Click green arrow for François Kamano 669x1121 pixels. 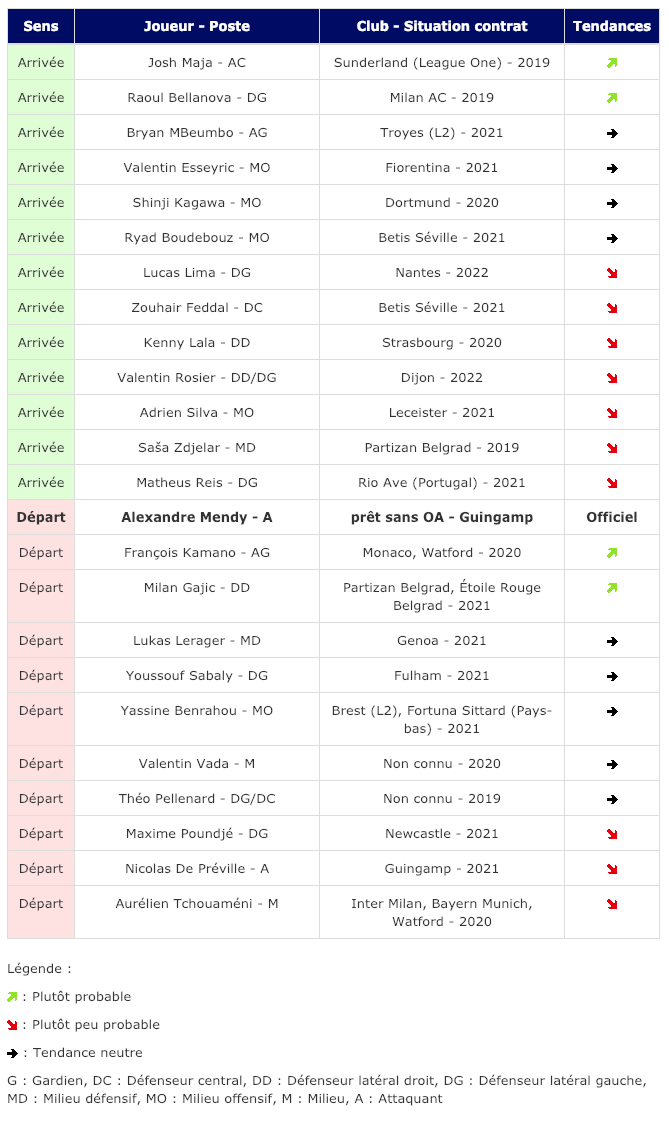612,553
